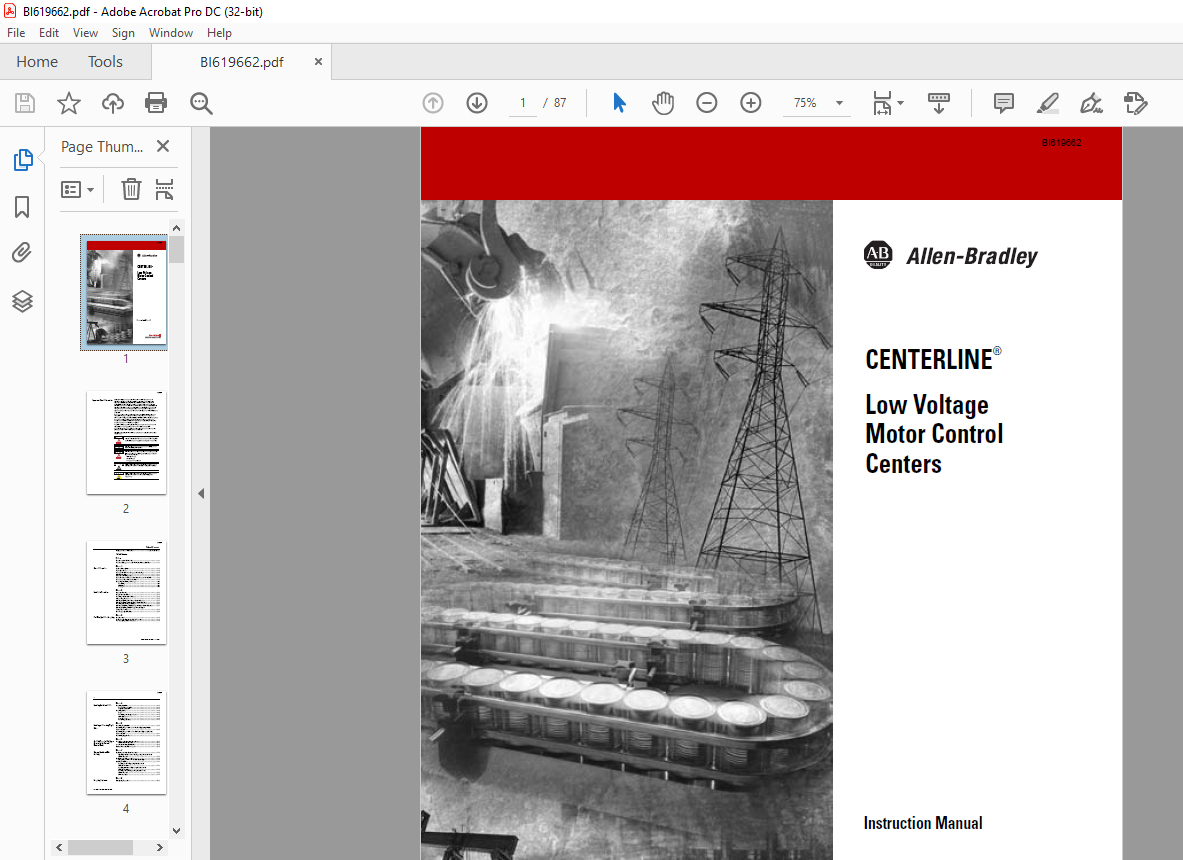Click thumbnail panel scroll down arrow

[177, 831]
